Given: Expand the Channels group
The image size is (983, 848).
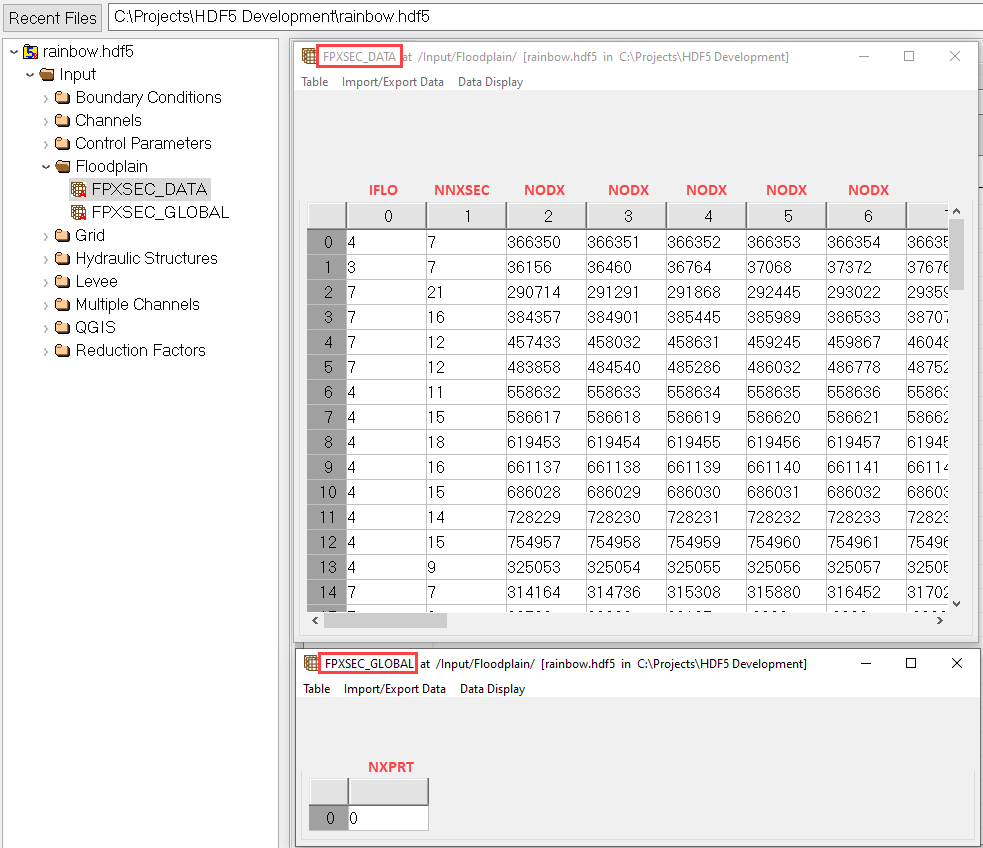Looking at the screenshot, I should (46, 120).
